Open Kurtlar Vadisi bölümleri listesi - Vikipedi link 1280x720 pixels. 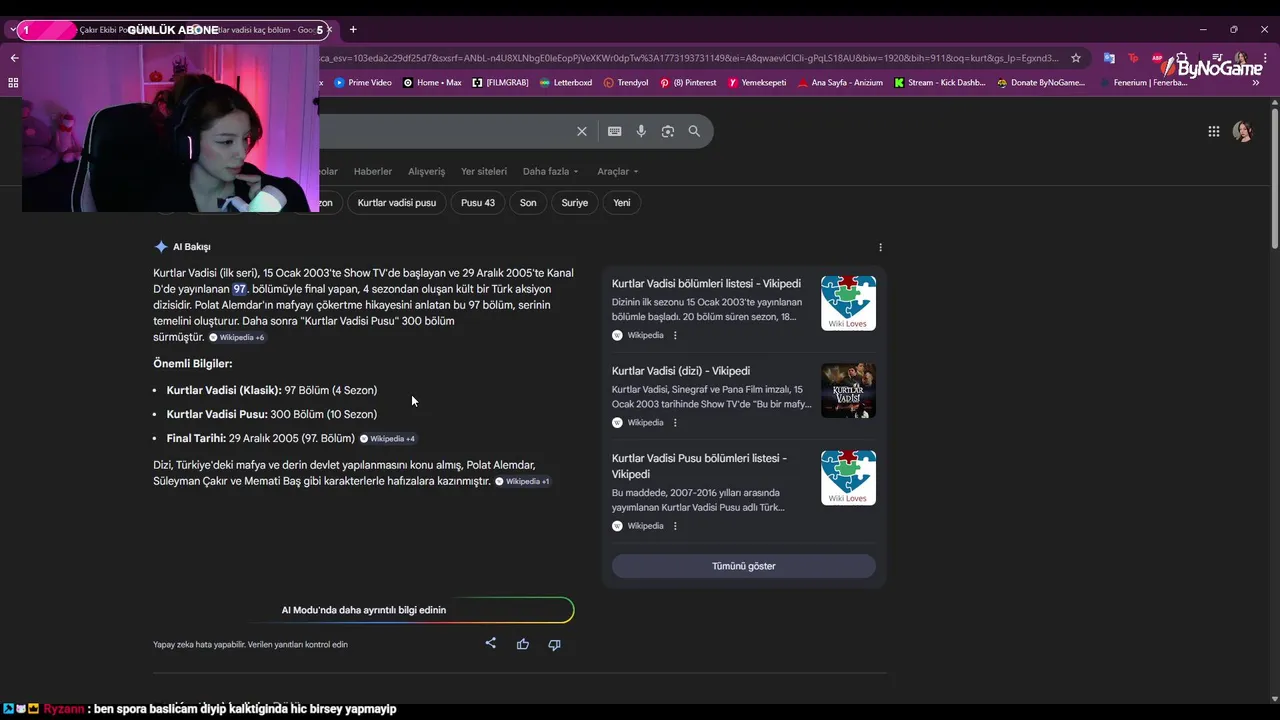click(706, 284)
